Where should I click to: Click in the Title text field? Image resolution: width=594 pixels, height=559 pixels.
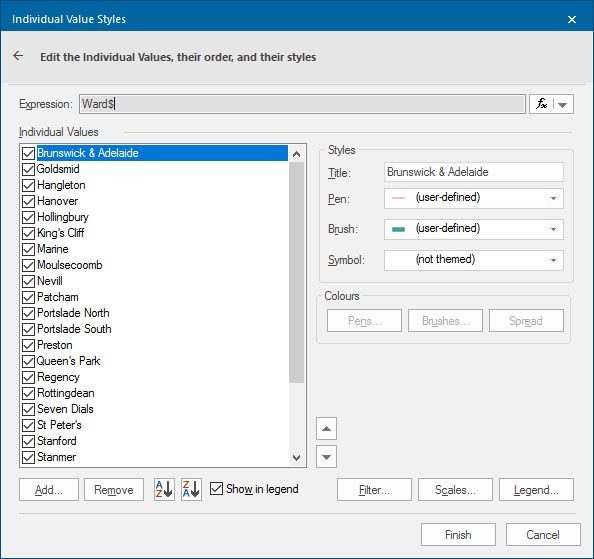474,172
